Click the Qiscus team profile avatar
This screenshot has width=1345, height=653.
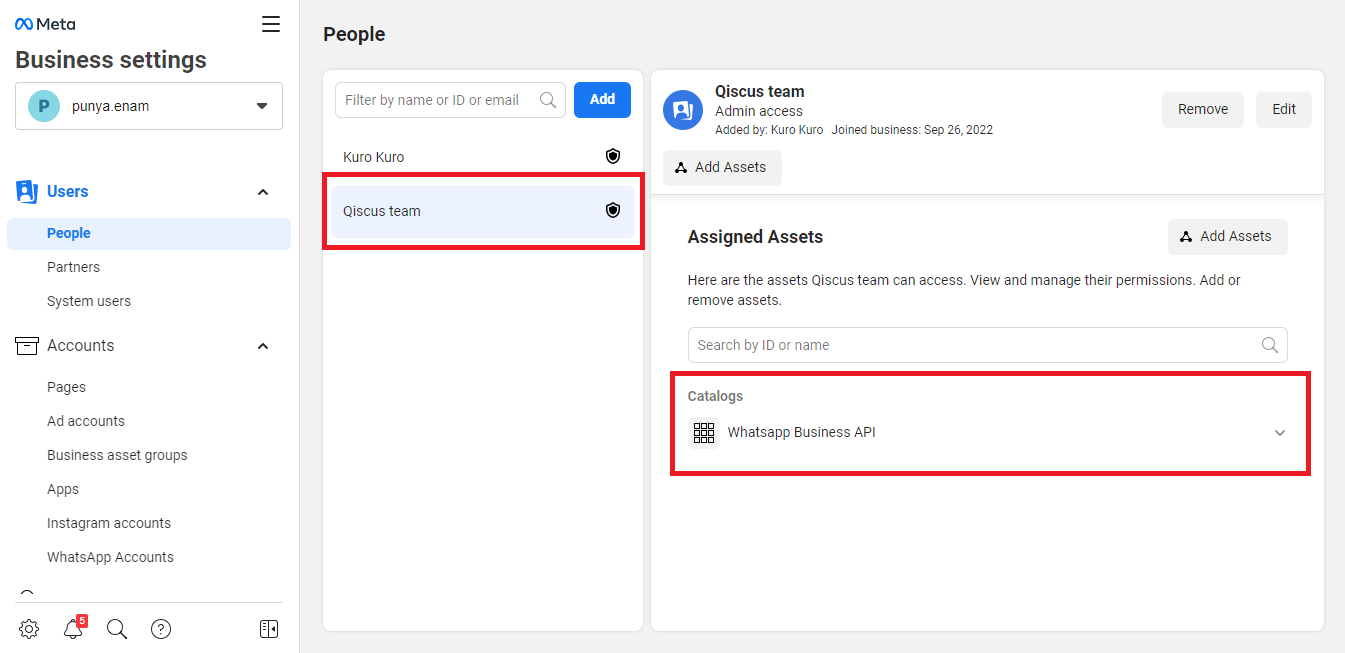tap(683, 110)
